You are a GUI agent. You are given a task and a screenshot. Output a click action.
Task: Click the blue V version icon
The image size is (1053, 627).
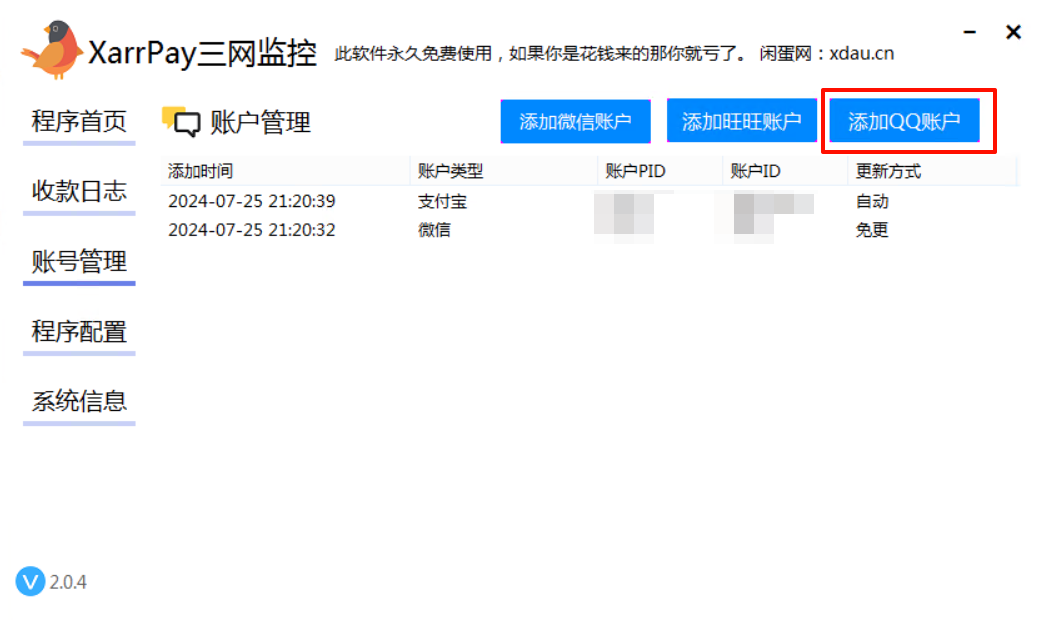pyautogui.click(x=30, y=581)
